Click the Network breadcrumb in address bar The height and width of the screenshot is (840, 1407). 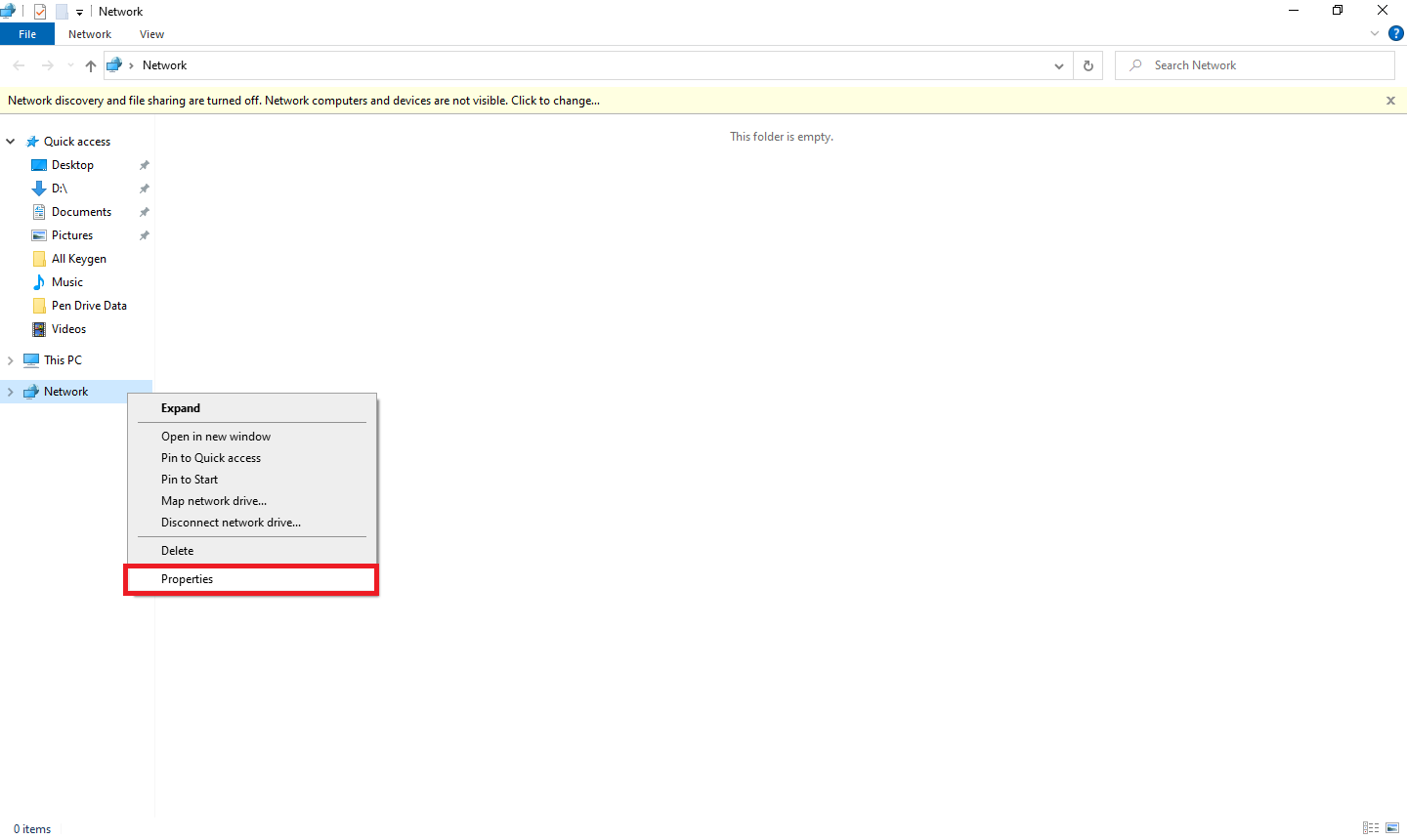click(164, 65)
